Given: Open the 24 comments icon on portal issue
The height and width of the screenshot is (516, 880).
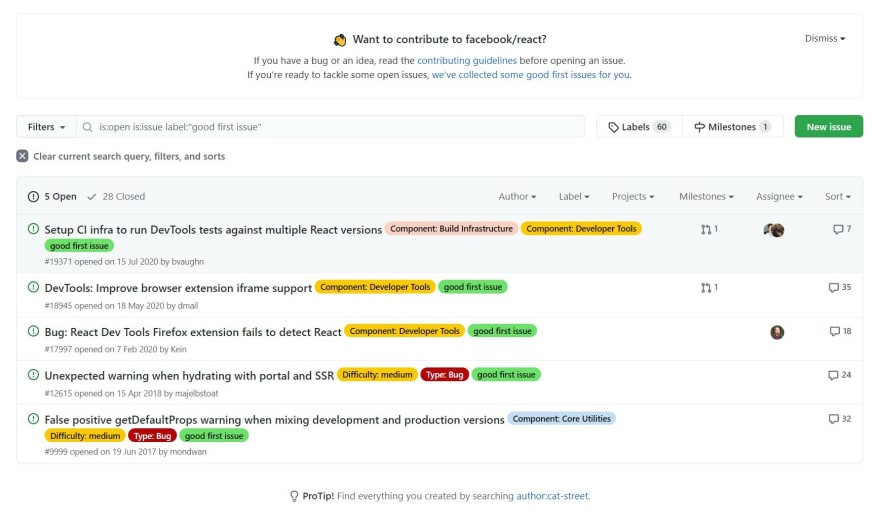Looking at the screenshot, I should click(833, 375).
